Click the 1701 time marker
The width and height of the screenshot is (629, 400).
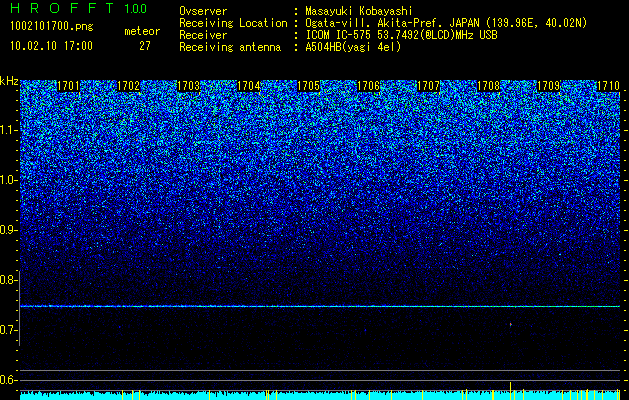(x=69, y=86)
